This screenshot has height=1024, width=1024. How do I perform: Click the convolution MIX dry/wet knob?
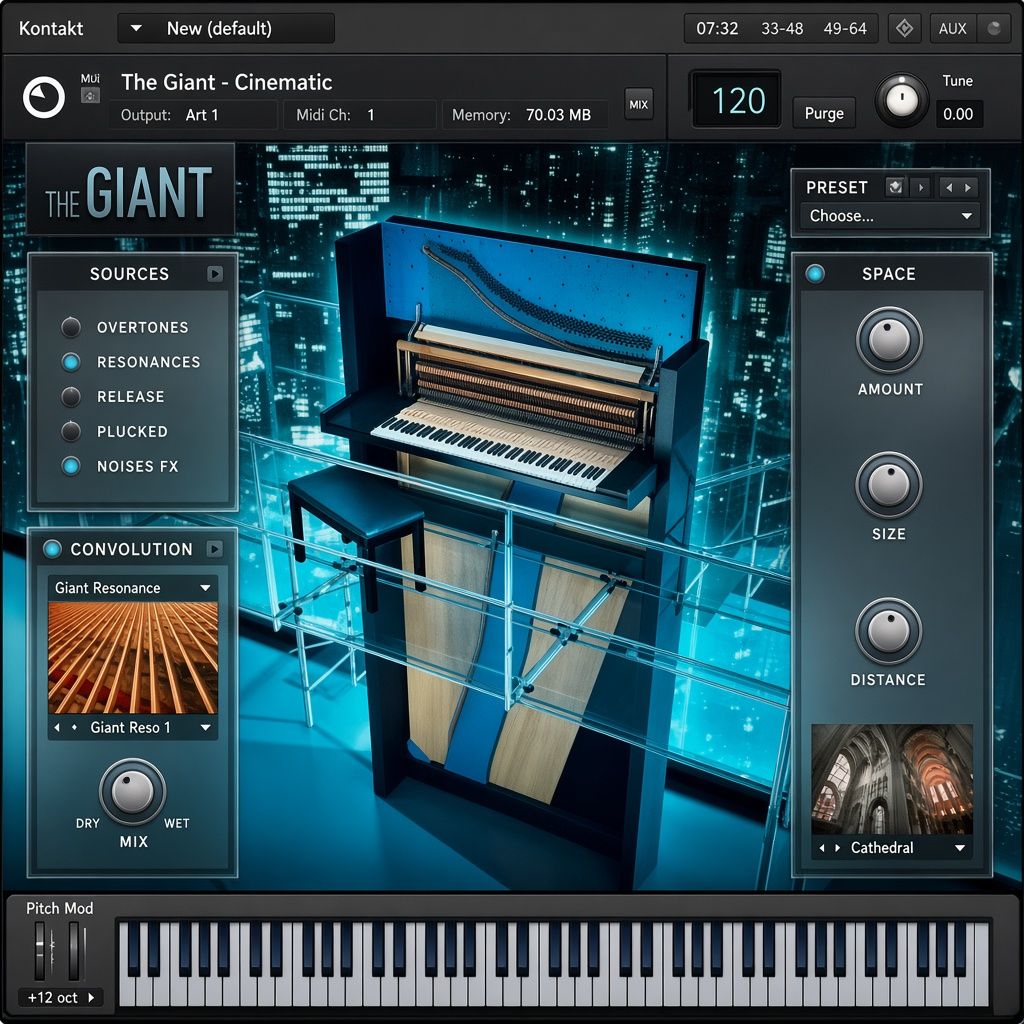pos(133,792)
